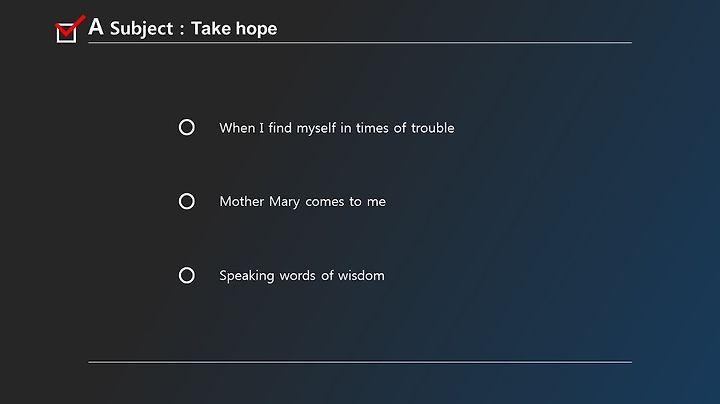Screen dimensions: 720x404
Task: Select the large letter A in header
Action: point(96,27)
